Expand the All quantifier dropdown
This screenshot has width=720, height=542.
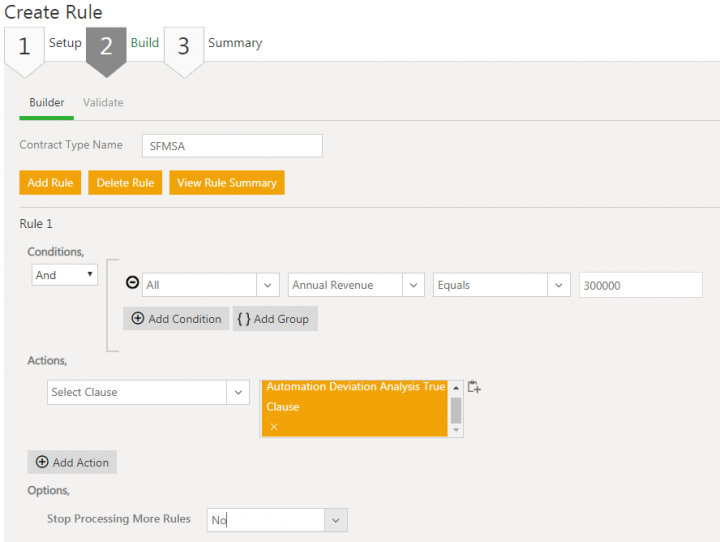[x=210, y=285]
